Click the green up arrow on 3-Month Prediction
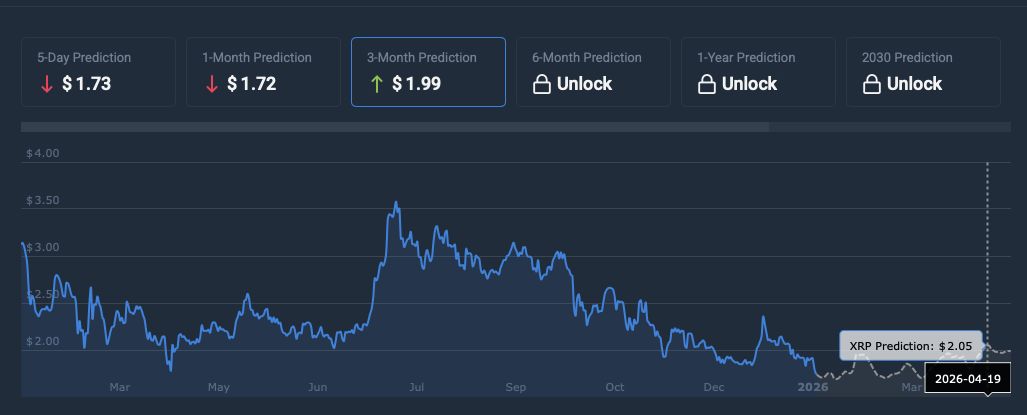This screenshot has width=1027, height=415. coord(376,84)
